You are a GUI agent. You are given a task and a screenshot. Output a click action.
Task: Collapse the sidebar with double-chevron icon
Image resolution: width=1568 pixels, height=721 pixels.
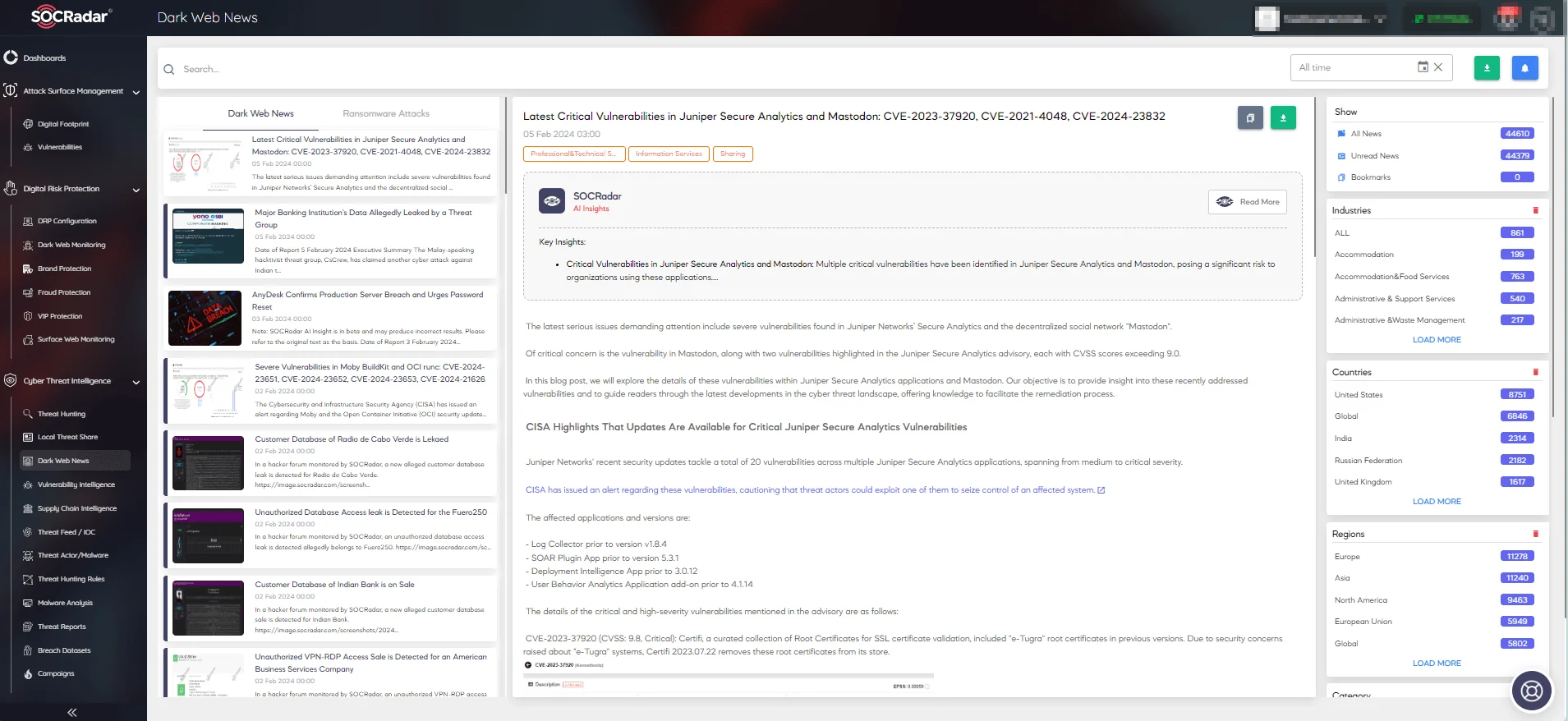coord(72,713)
